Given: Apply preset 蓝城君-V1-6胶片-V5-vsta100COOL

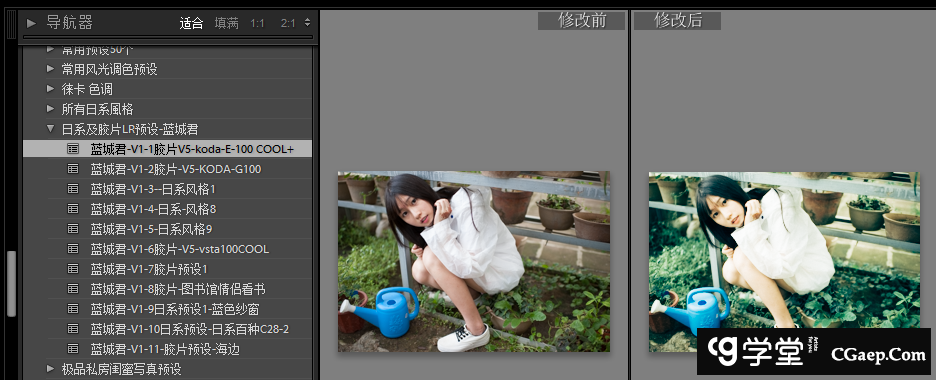Looking at the screenshot, I should point(180,249).
